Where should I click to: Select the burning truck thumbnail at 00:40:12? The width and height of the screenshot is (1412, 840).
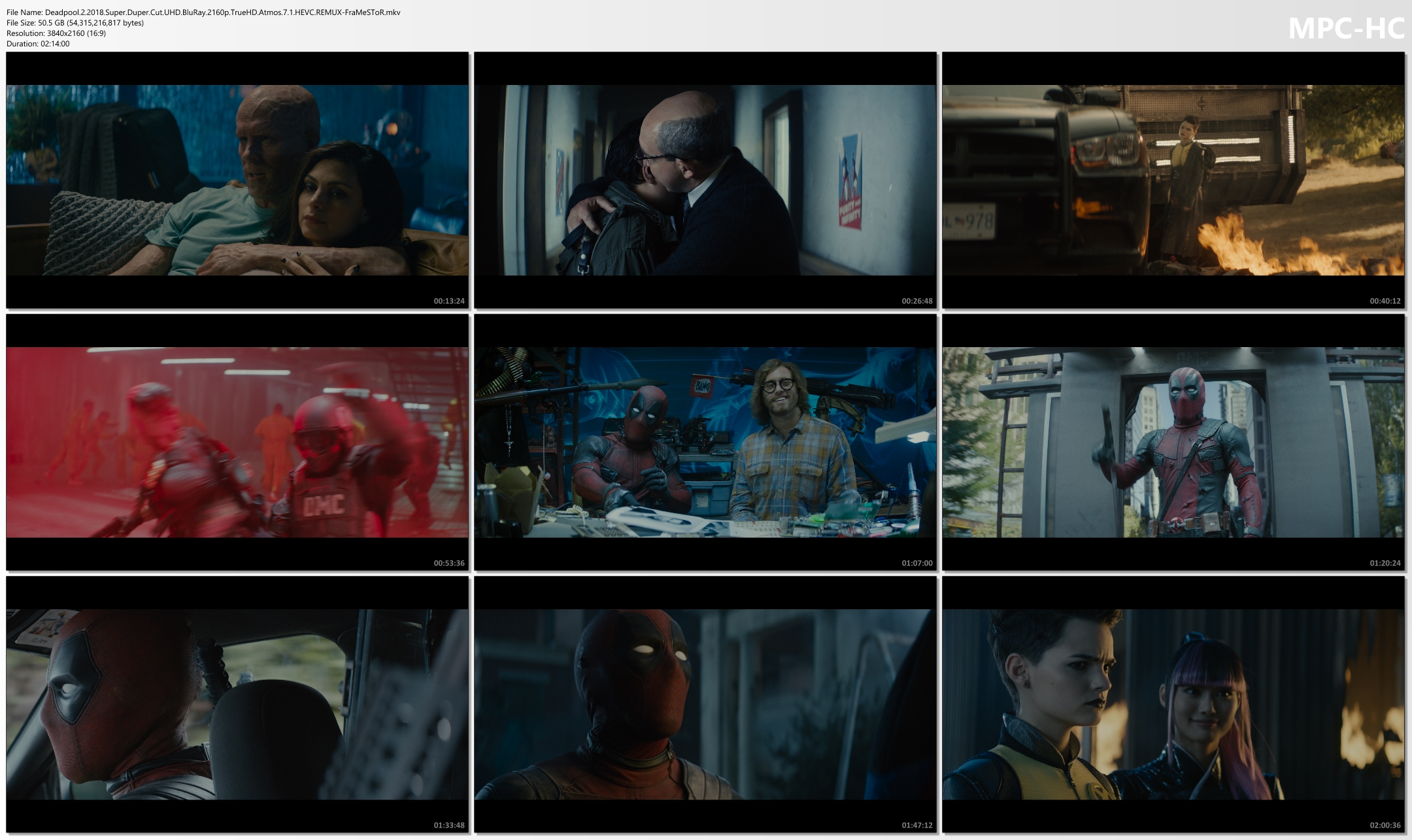click(x=1173, y=180)
